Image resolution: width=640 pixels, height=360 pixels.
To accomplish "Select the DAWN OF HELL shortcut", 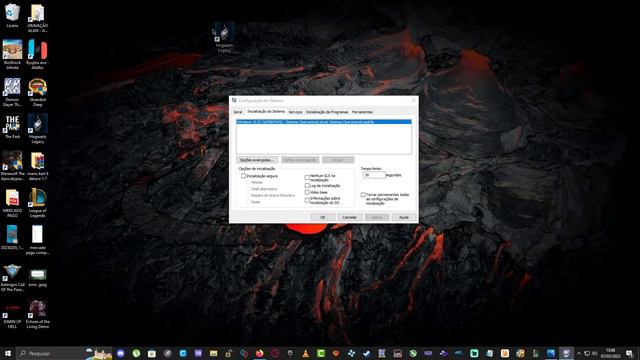I will [12, 315].
